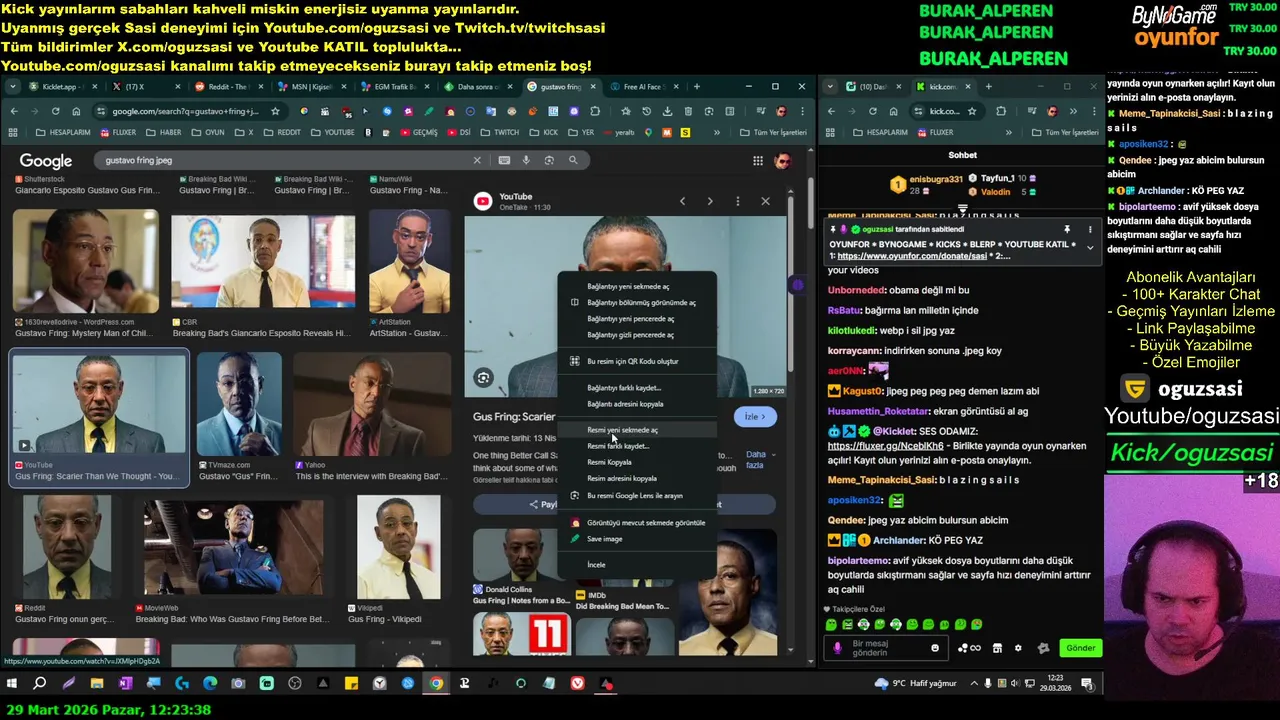Screen dimensions: 1280x720
Task: Select the Reddit Gustavo Fring thumbnail
Action: tap(67, 547)
